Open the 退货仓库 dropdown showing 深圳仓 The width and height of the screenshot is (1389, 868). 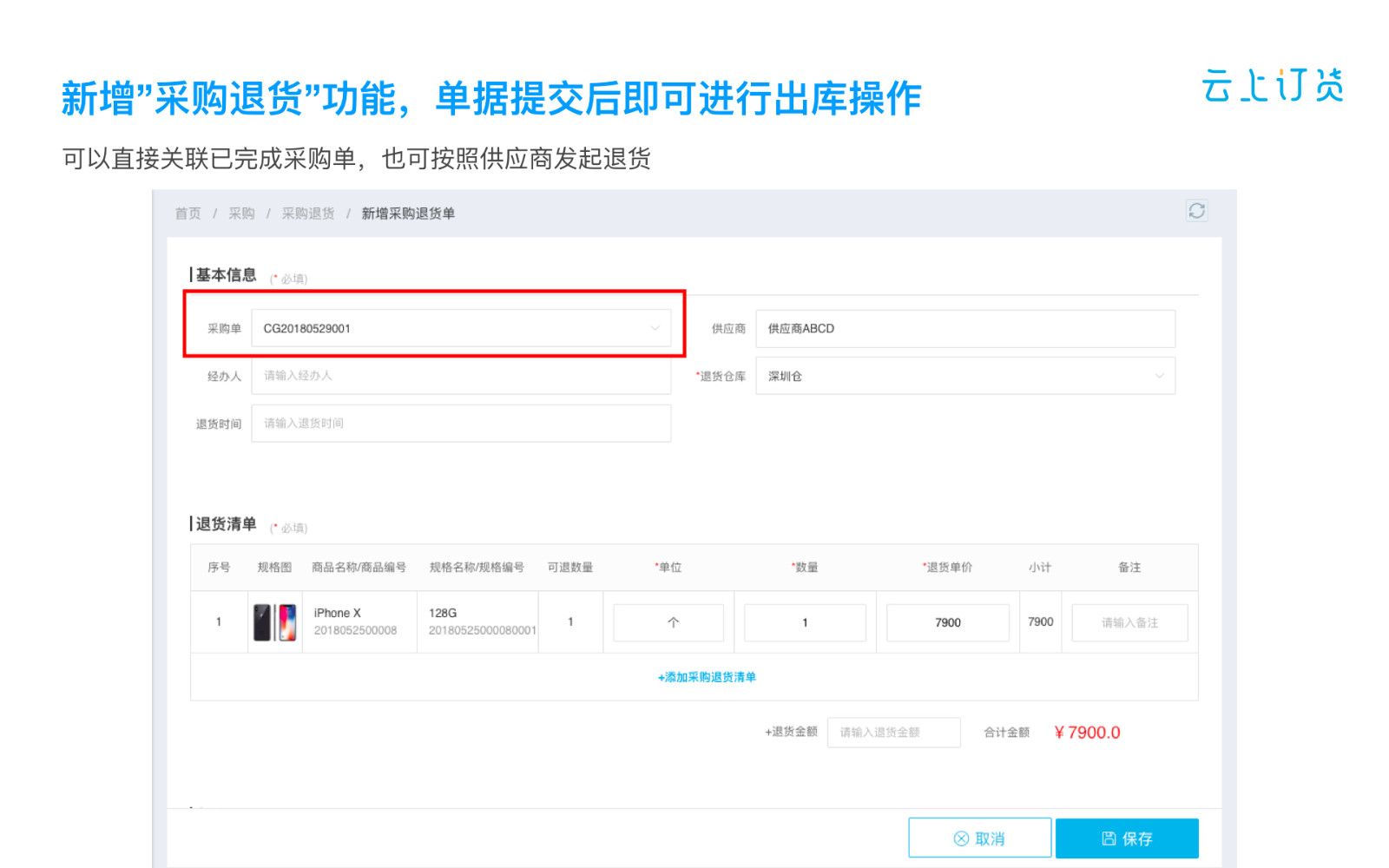965,376
